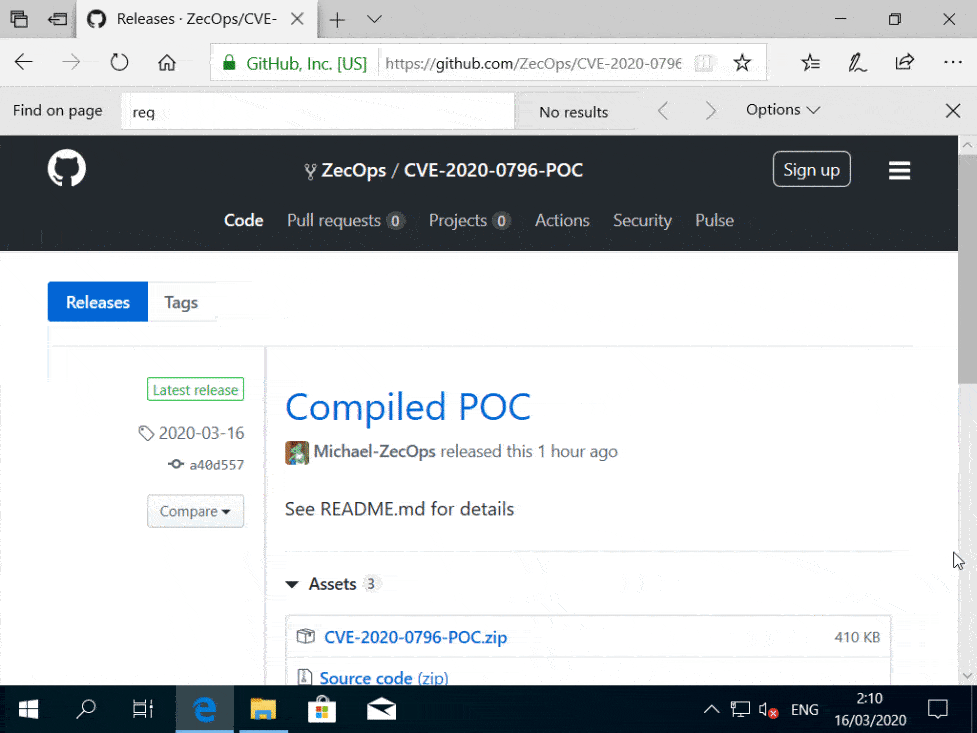Show tab previews chevron

(374, 19)
